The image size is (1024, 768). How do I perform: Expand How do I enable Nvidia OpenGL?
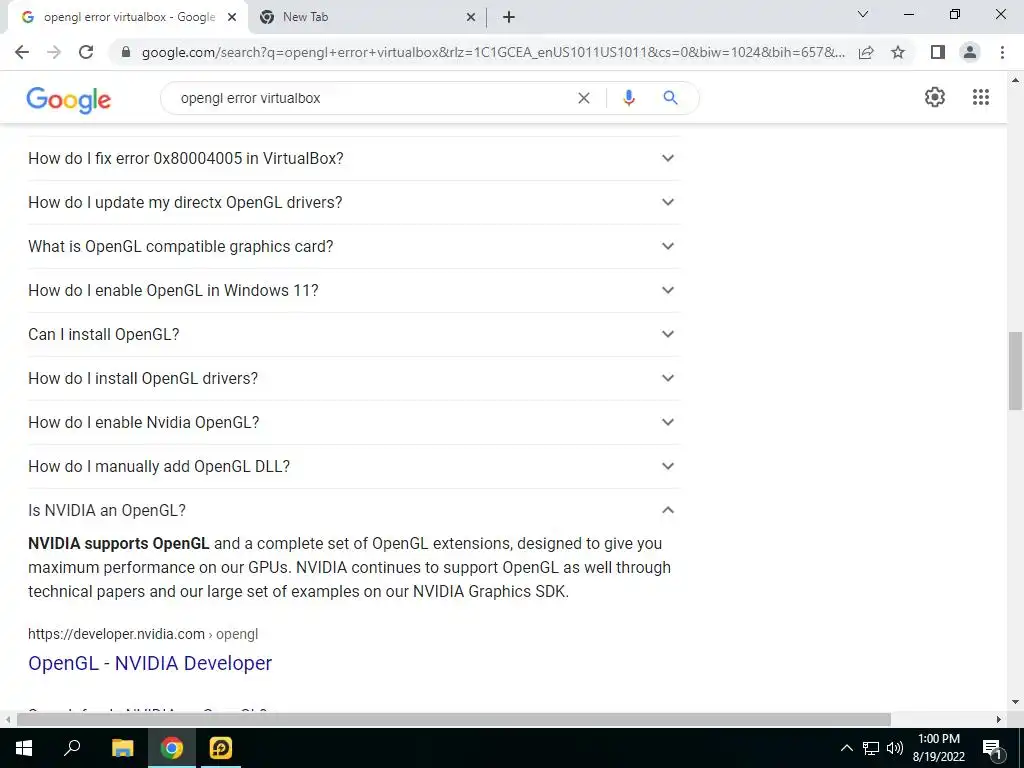[x=353, y=423]
